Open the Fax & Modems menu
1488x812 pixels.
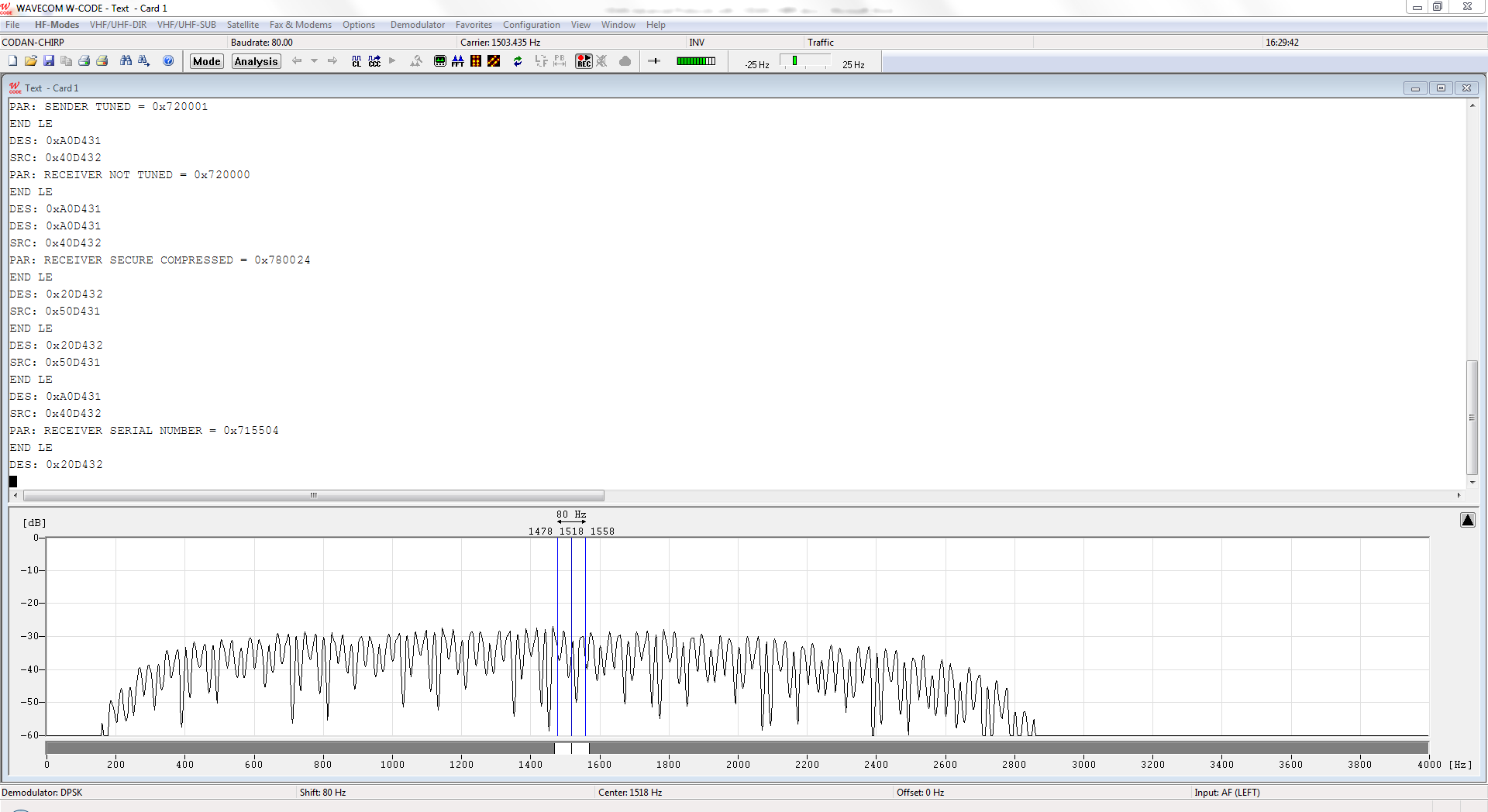301,25
